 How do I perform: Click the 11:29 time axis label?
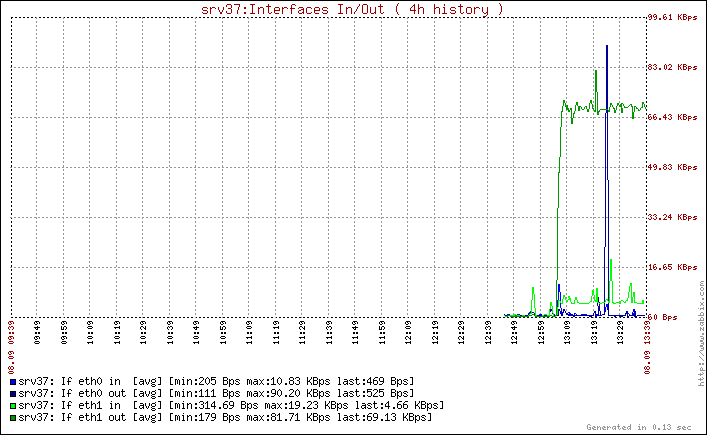point(302,333)
